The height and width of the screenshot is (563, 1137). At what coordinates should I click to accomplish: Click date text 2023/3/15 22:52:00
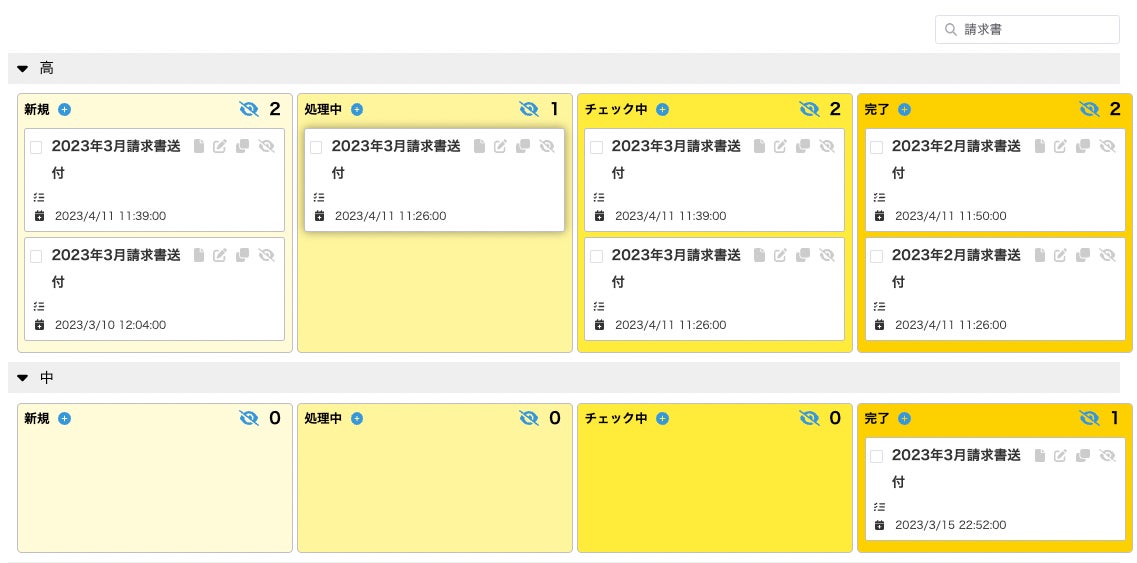[951, 525]
